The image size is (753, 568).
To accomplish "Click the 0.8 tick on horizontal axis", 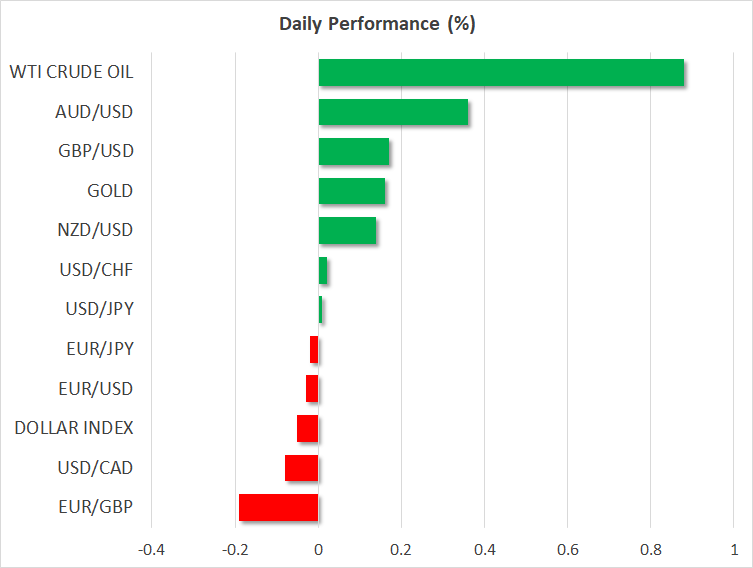I will [x=650, y=549].
